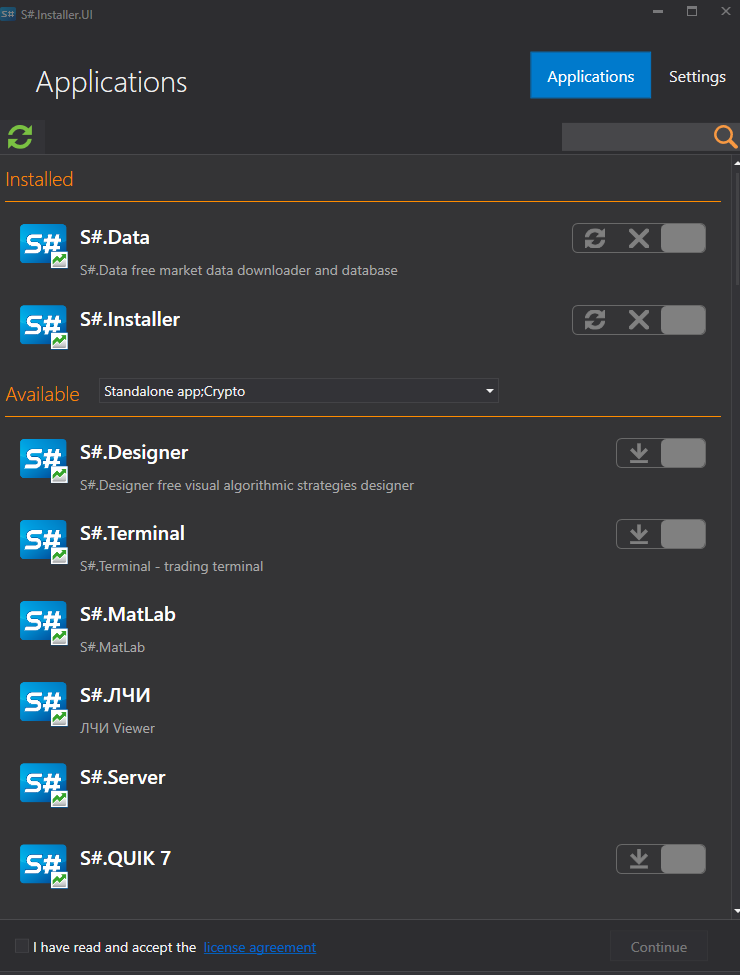The width and height of the screenshot is (740, 975).
Task: Open the Standalone app;Crypto filter dropdown
Action: click(298, 391)
